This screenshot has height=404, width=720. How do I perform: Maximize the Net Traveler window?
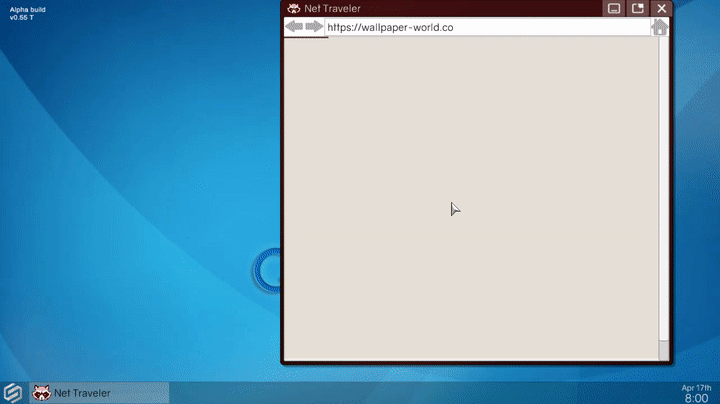(x=637, y=8)
